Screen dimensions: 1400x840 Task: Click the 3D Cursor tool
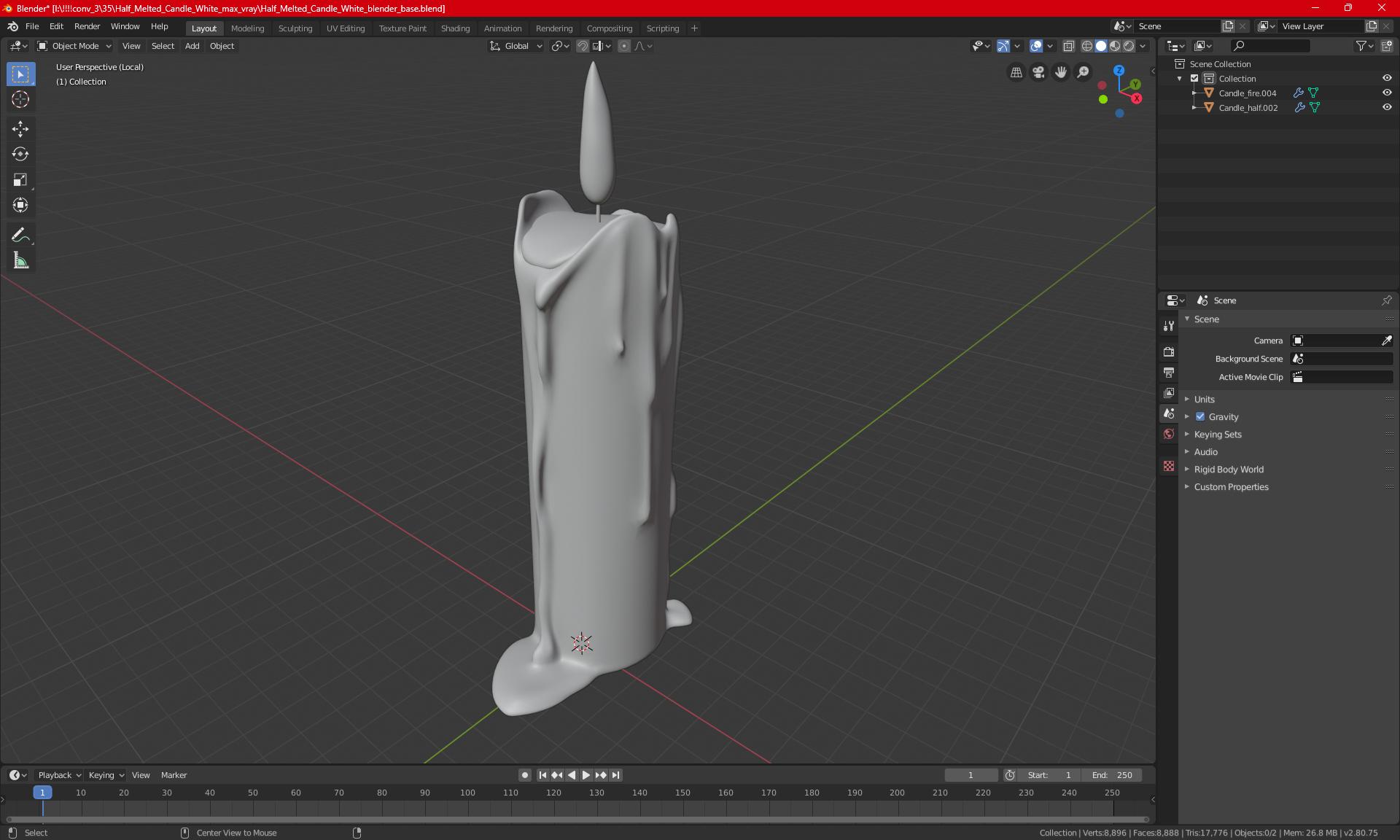[20, 99]
